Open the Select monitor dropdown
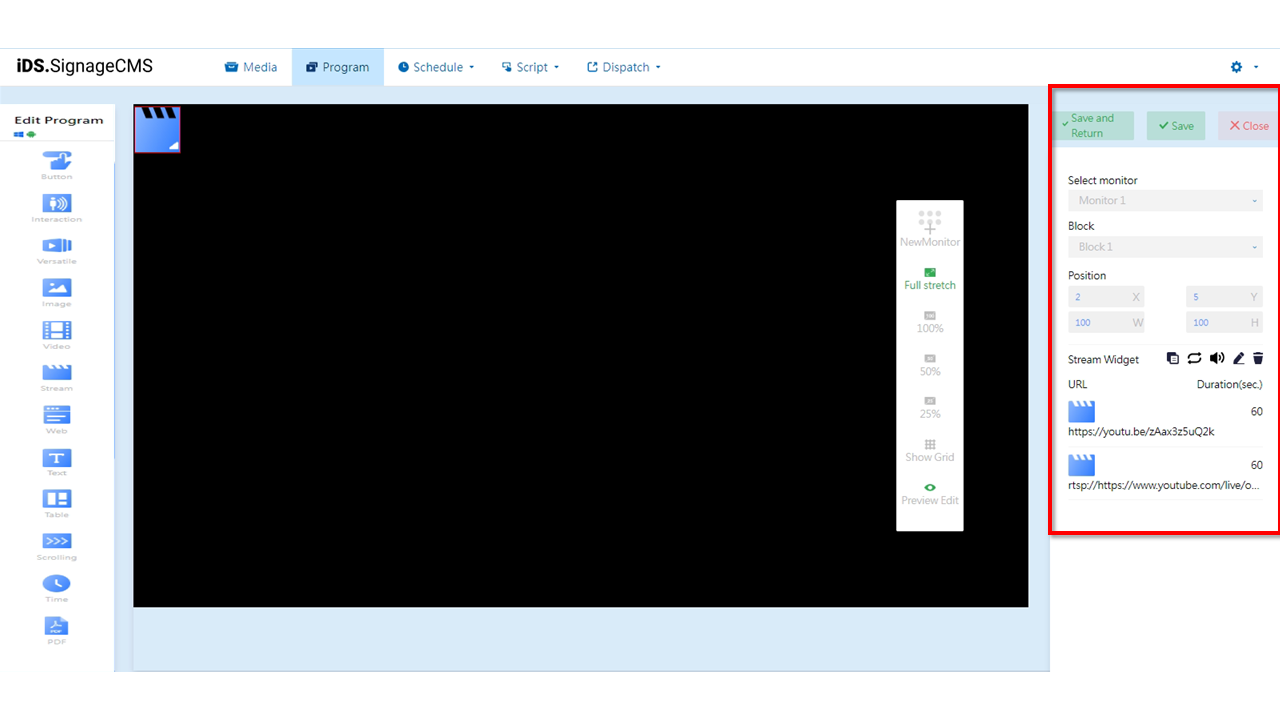This screenshot has width=1280, height=720. click(x=1165, y=200)
